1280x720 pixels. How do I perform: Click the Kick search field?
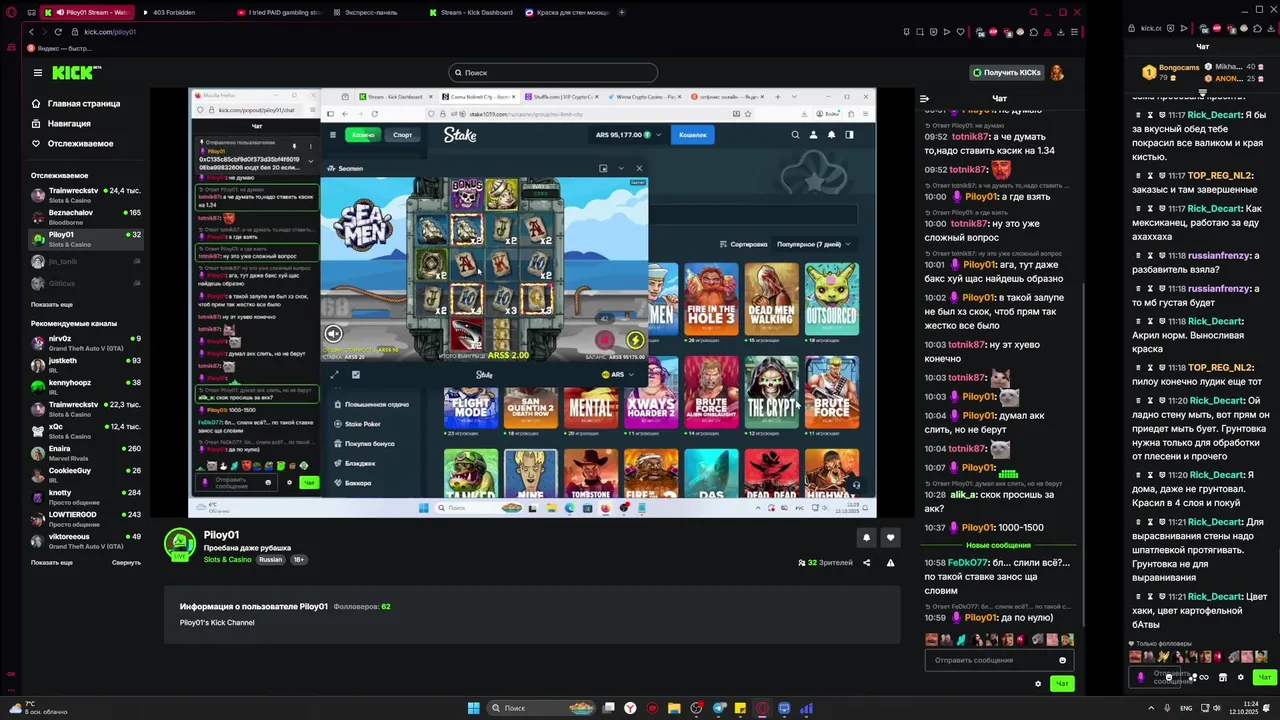click(x=553, y=72)
